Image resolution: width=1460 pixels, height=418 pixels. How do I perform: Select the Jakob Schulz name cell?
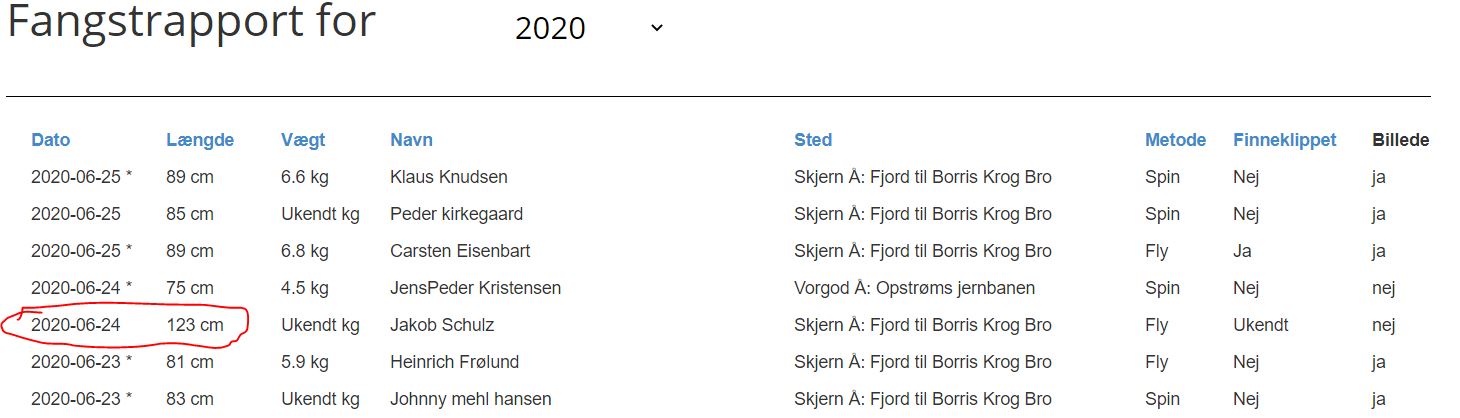(x=442, y=325)
